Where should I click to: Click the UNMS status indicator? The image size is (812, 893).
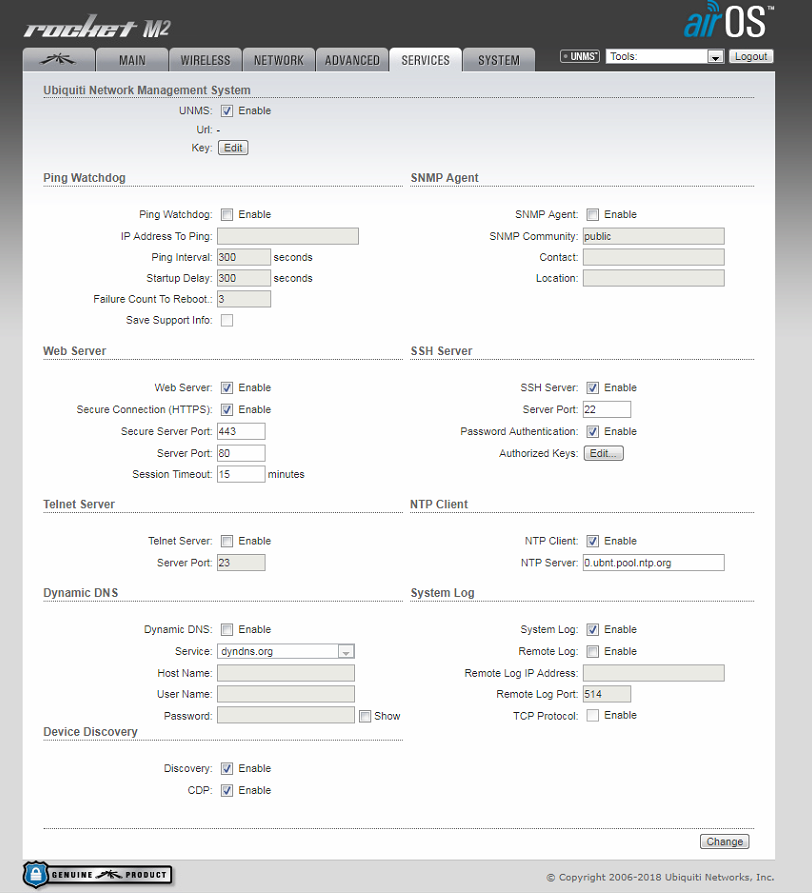580,56
